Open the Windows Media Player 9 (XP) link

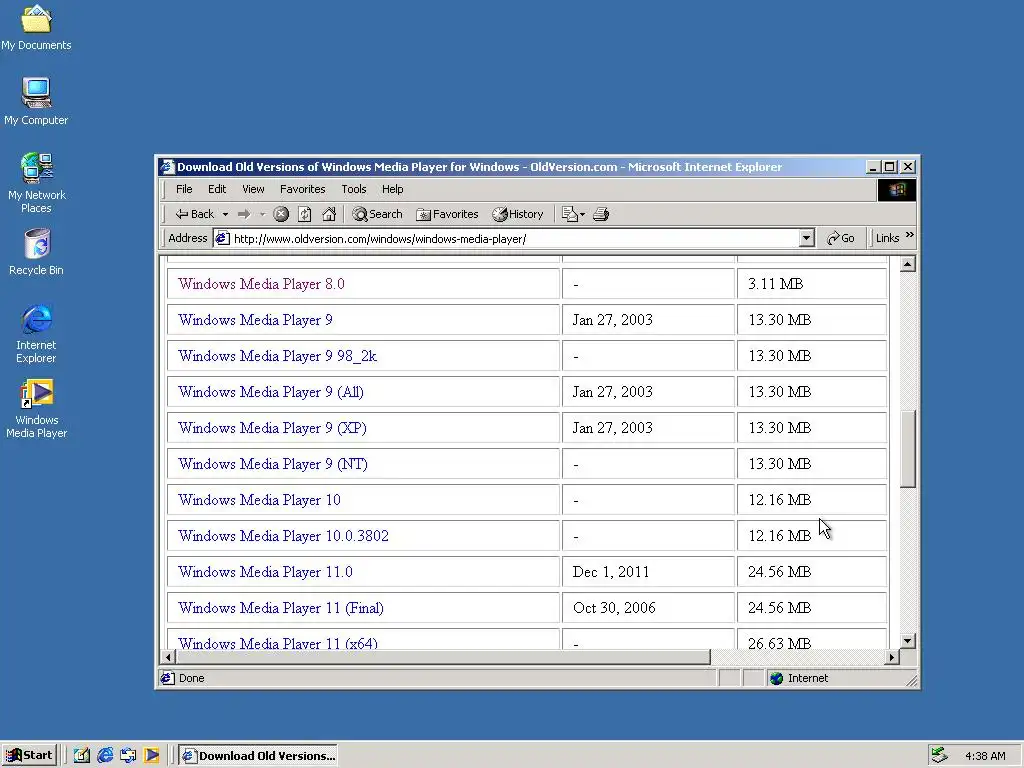coord(272,428)
